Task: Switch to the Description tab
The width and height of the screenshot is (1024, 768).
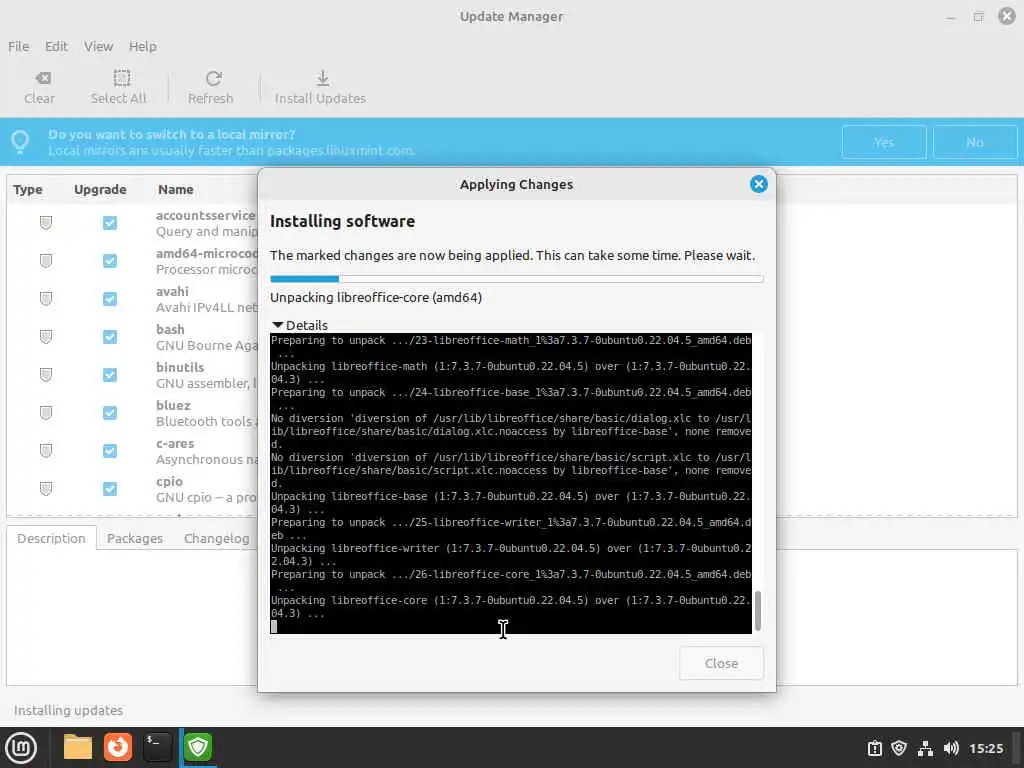Action: pos(52,538)
